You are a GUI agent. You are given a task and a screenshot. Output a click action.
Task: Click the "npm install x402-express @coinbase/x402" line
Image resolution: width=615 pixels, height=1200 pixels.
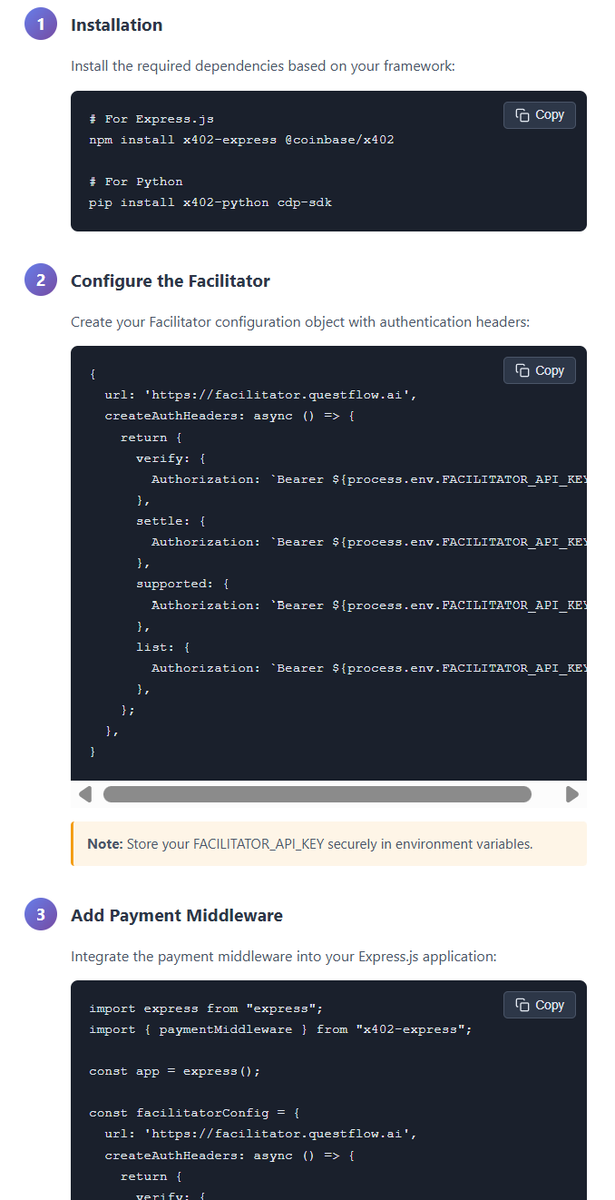pyautogui.click(x=241, y=140)
